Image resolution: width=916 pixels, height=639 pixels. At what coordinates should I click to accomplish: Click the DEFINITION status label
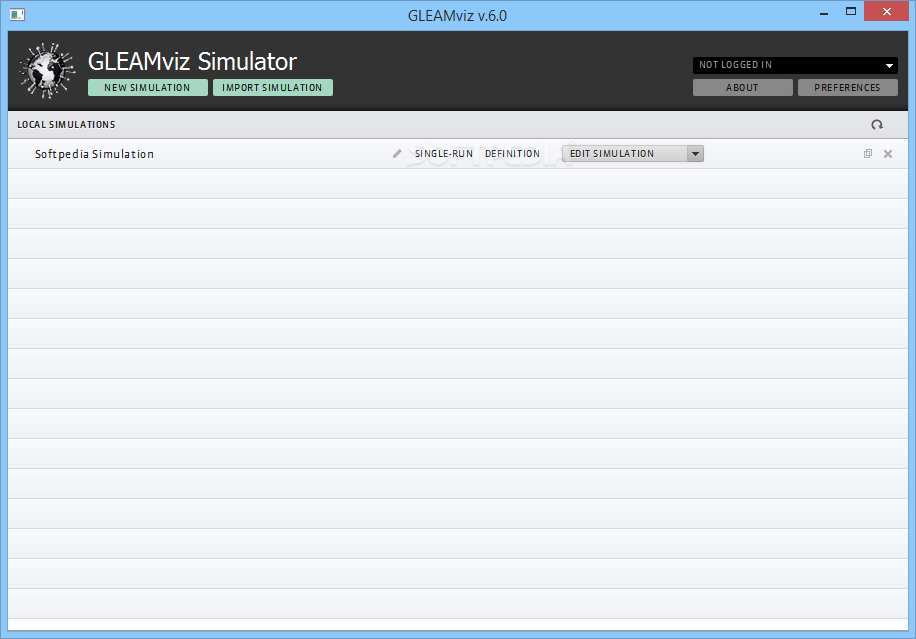[x=512, y=154]
